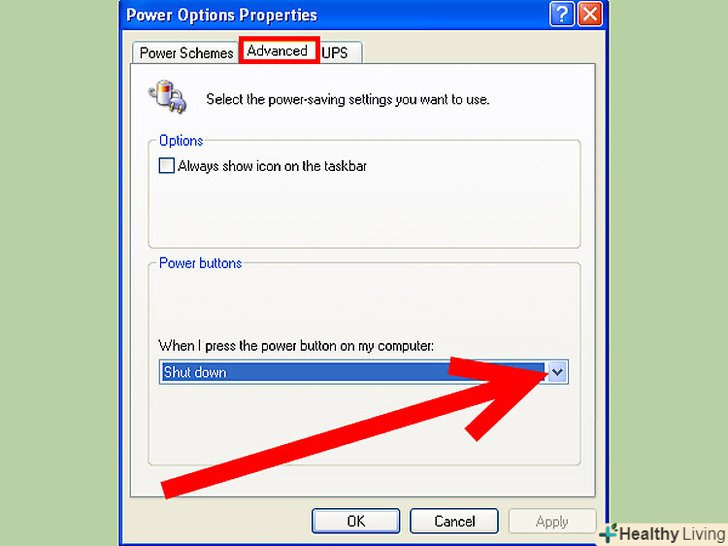
Task: Confirm settings with the OK button
Action: tap(356, 521)
